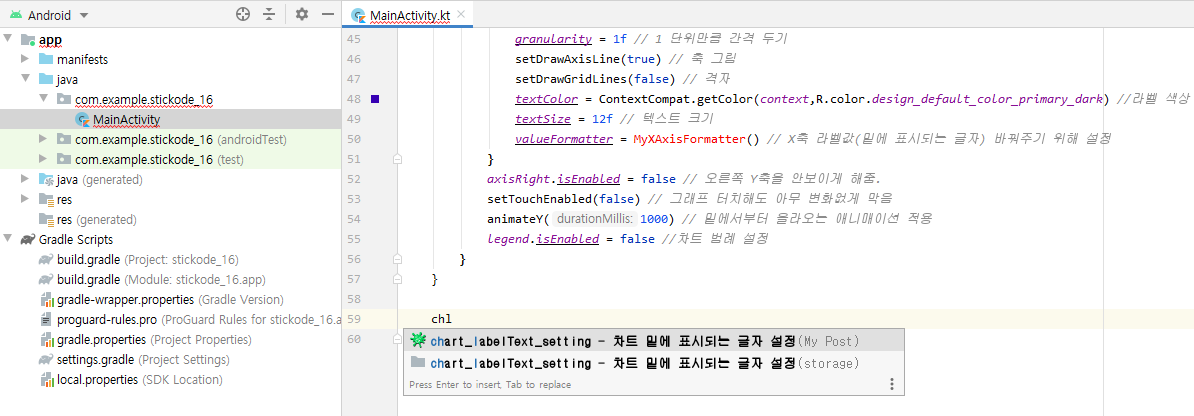Click the gradle-wrapper.properties file icon
Viewport: 1194px width, 416px height.
[46, 299]
